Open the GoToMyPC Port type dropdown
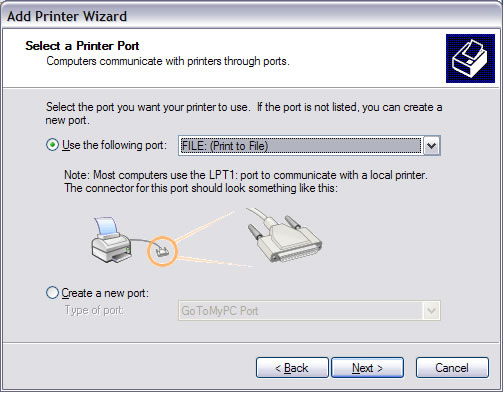 [x=309, y=311]
